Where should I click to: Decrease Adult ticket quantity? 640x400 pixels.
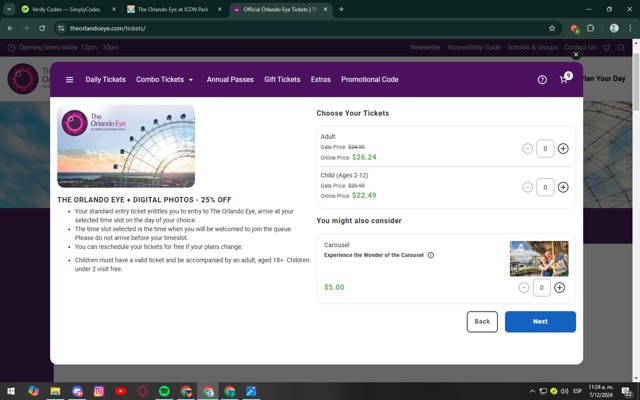pos(527,149)
